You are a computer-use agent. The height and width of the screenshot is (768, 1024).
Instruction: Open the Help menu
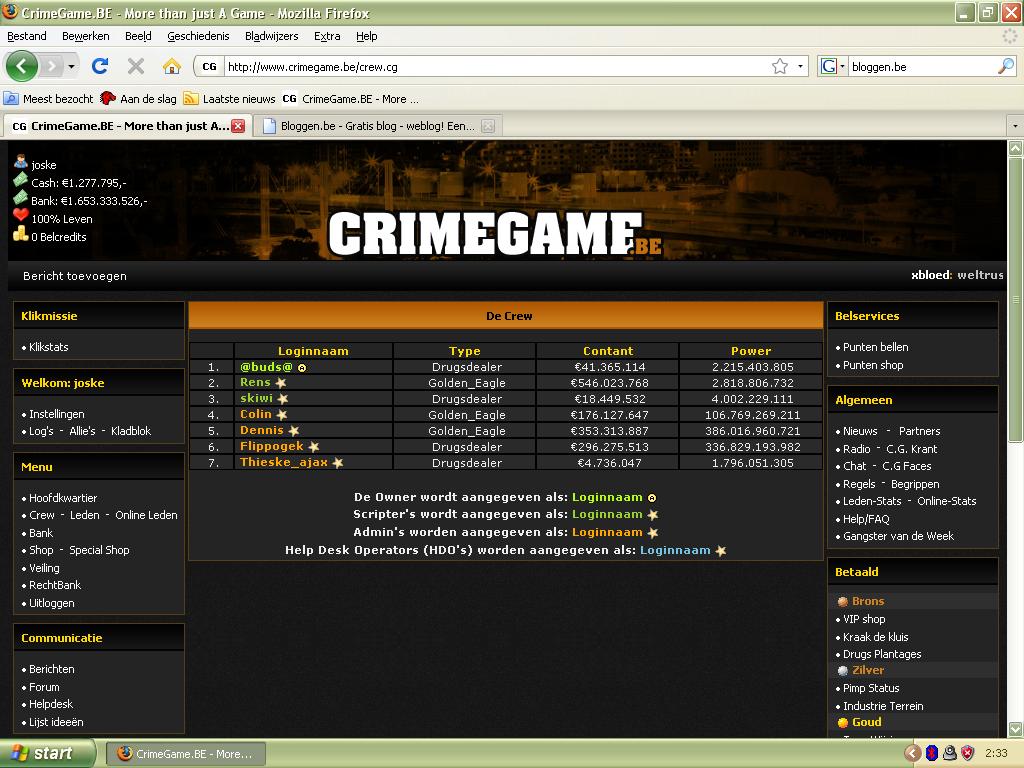(366, 36)
